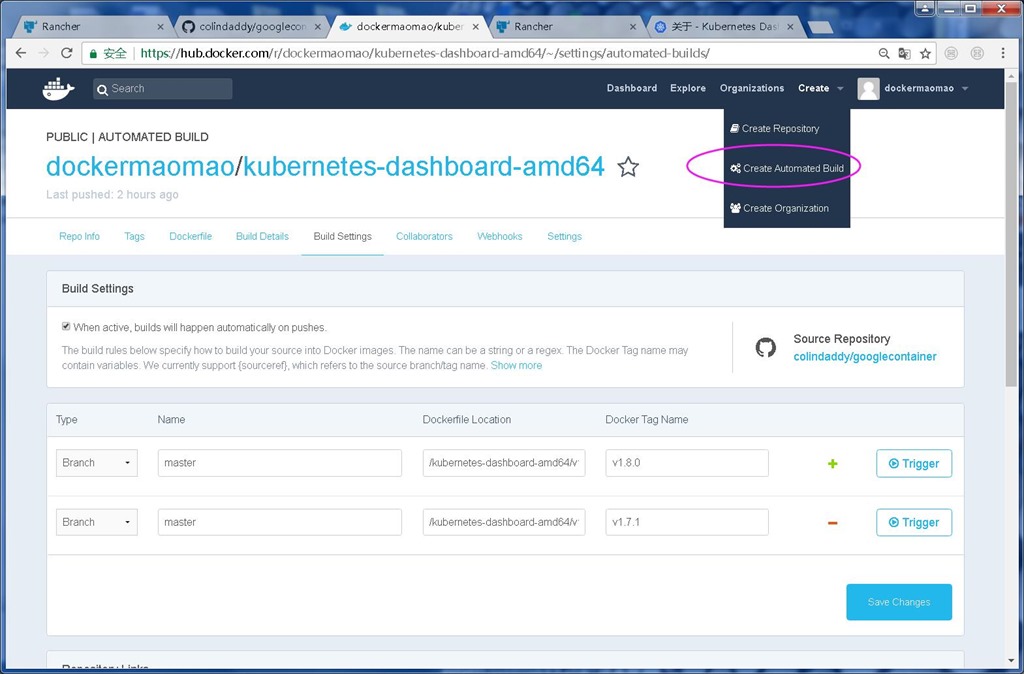This screenshot has height=674, width=1024.
Task: Click the GitHub icon beside Source Repository
Action: (766, 347)
